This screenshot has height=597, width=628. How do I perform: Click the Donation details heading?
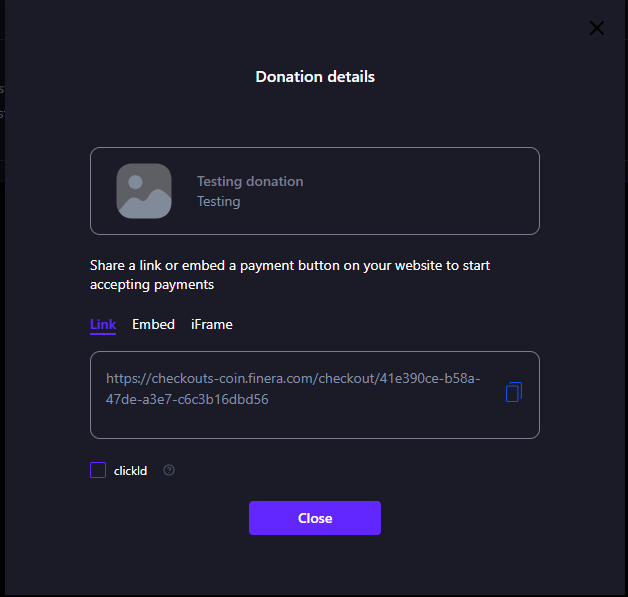tap(315, 77)
